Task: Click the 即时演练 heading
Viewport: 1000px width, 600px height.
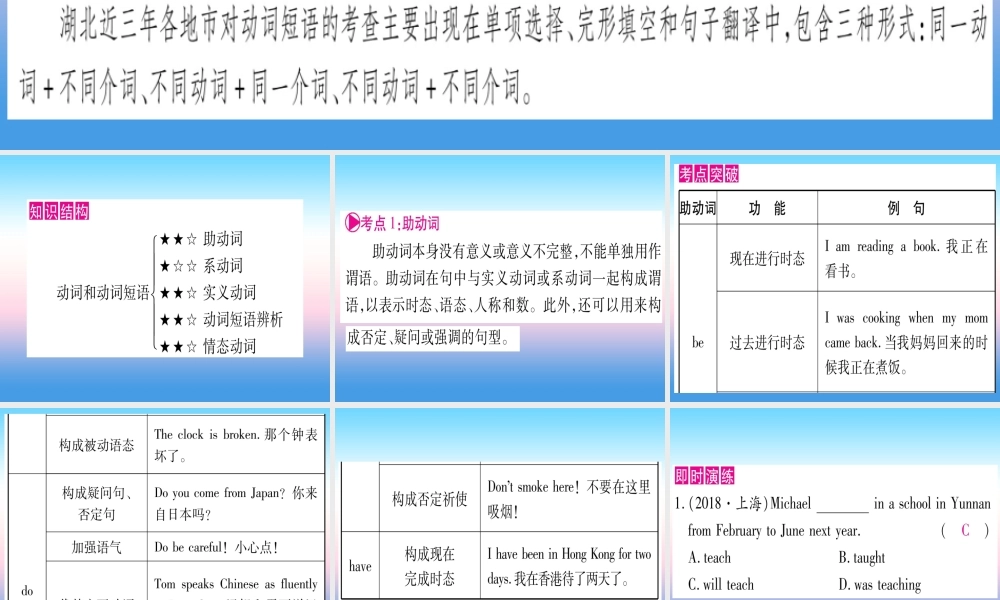Action: (x=705, y=476)
